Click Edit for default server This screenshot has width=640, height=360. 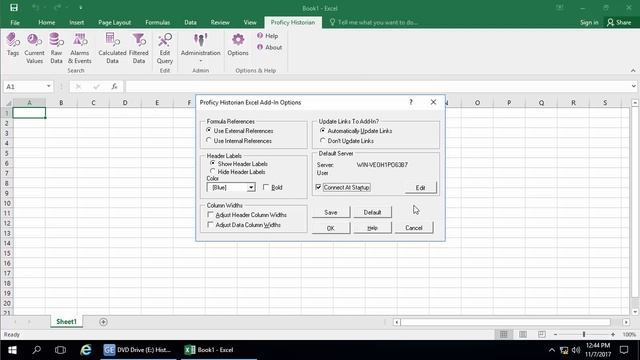420,187
